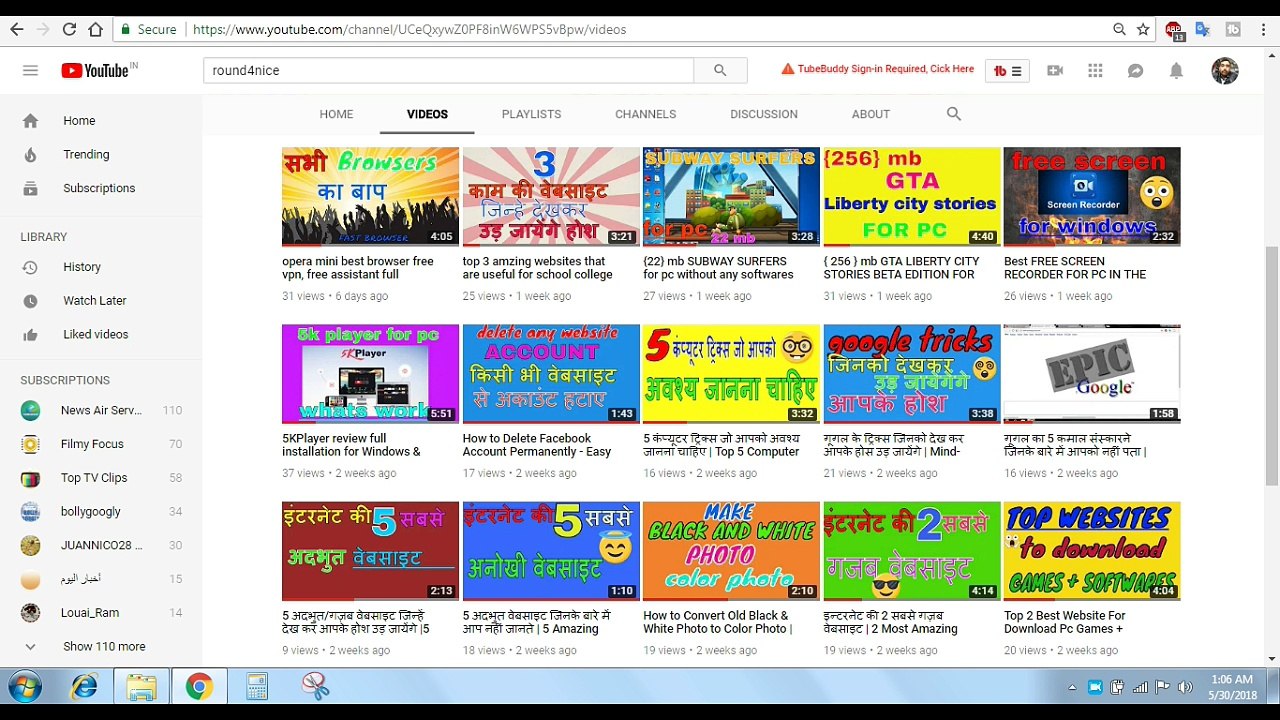Show hidden system tray icons arrow
The width and height of the screenshot is (1280, 720).
[1072, 687]
